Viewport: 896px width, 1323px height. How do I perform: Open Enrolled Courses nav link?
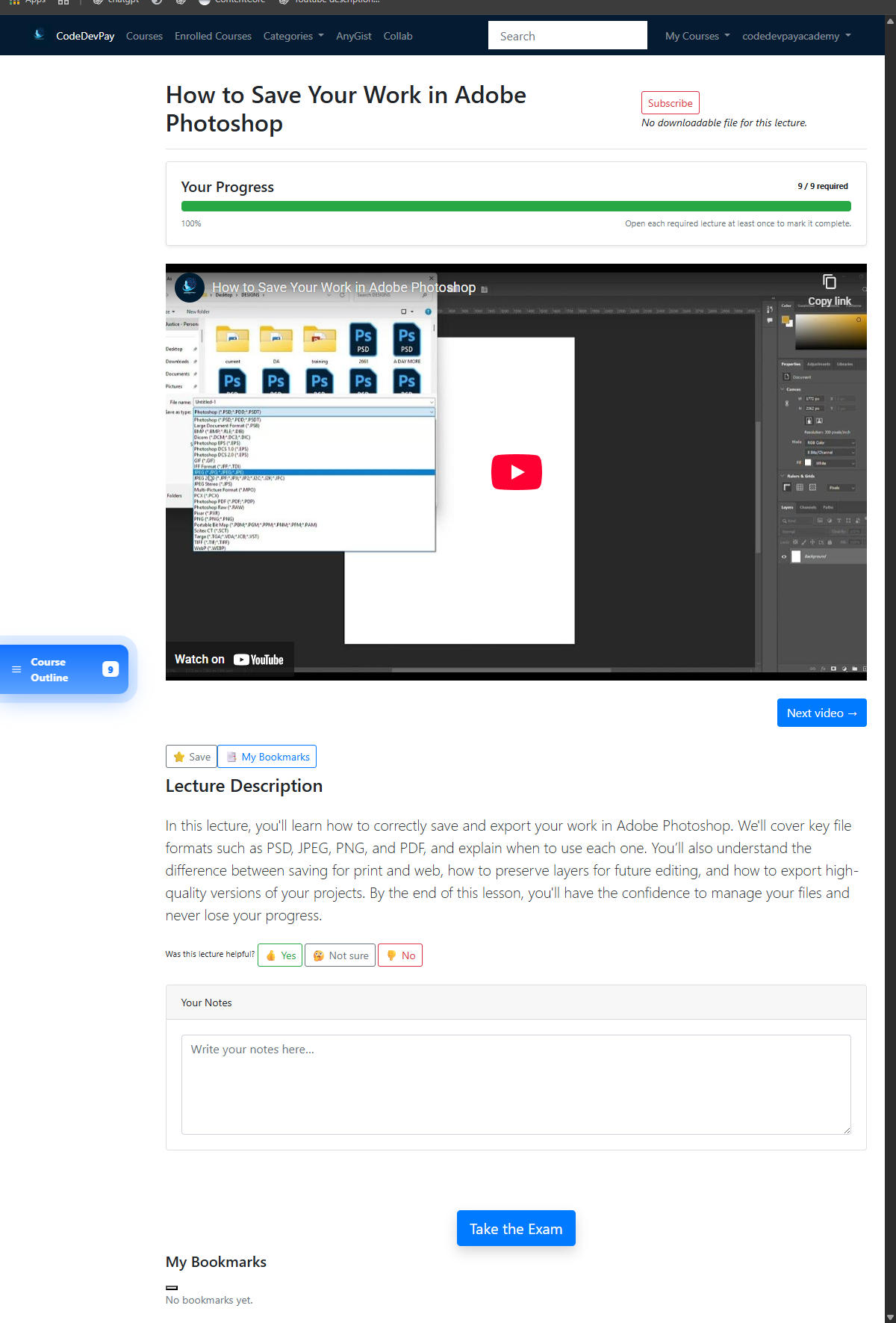coord(213,36)
